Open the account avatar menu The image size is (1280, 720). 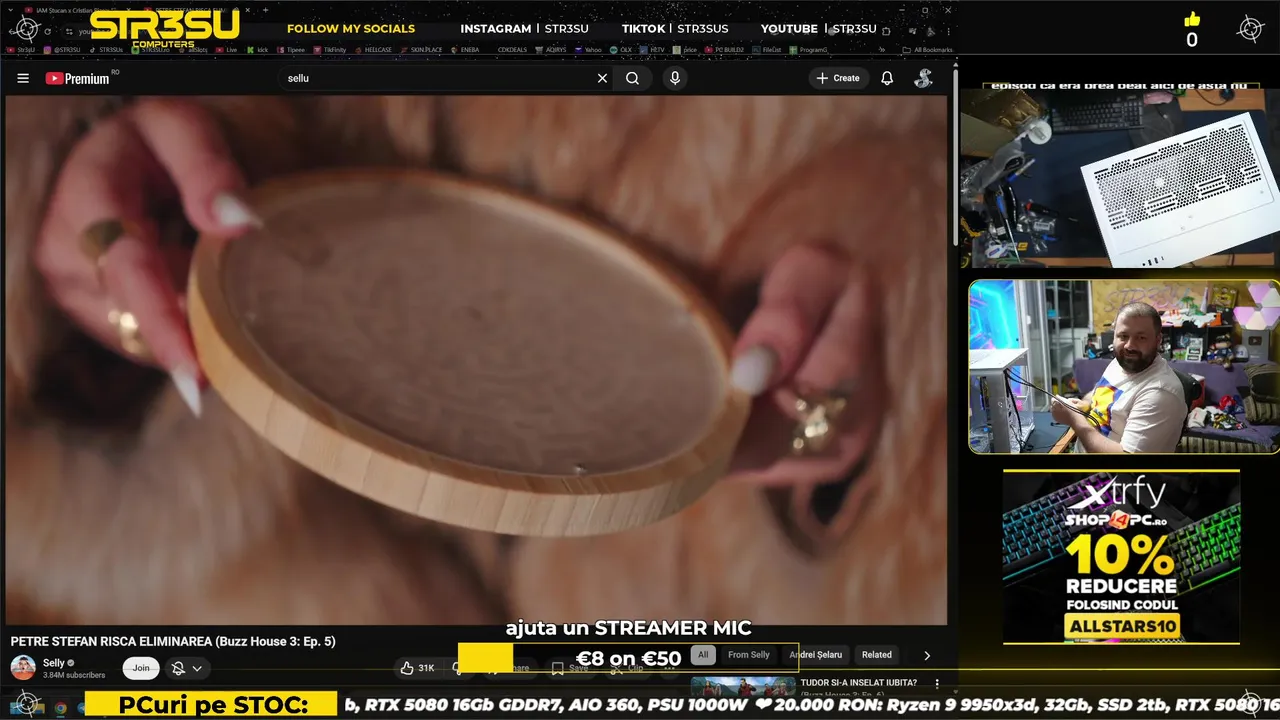[x=923, y=78]
